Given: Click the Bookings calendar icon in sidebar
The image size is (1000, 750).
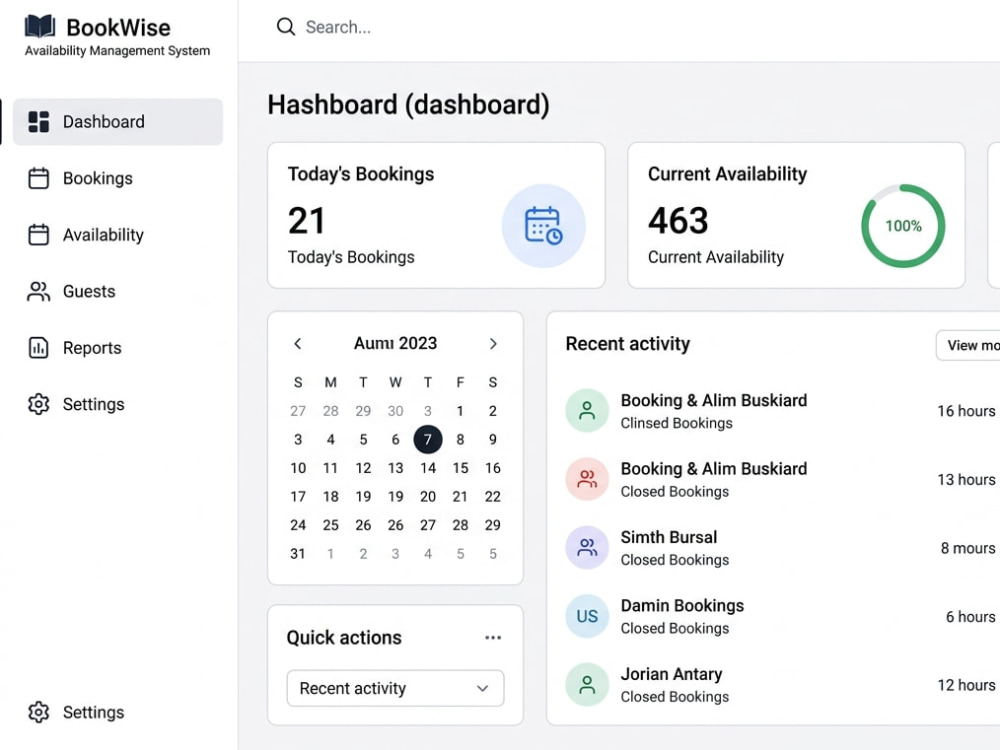Looking at the screenshot, I should pyautogui.click(x=38, y=178).
